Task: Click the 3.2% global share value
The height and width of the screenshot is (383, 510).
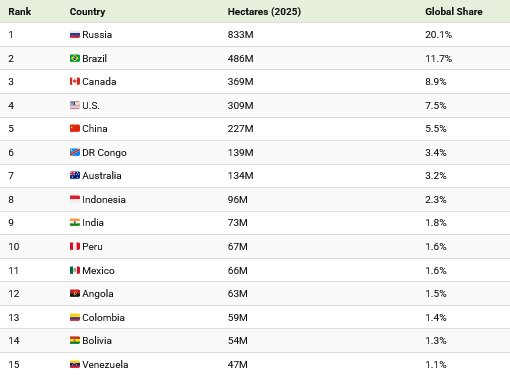Action: tap(436, 176)
